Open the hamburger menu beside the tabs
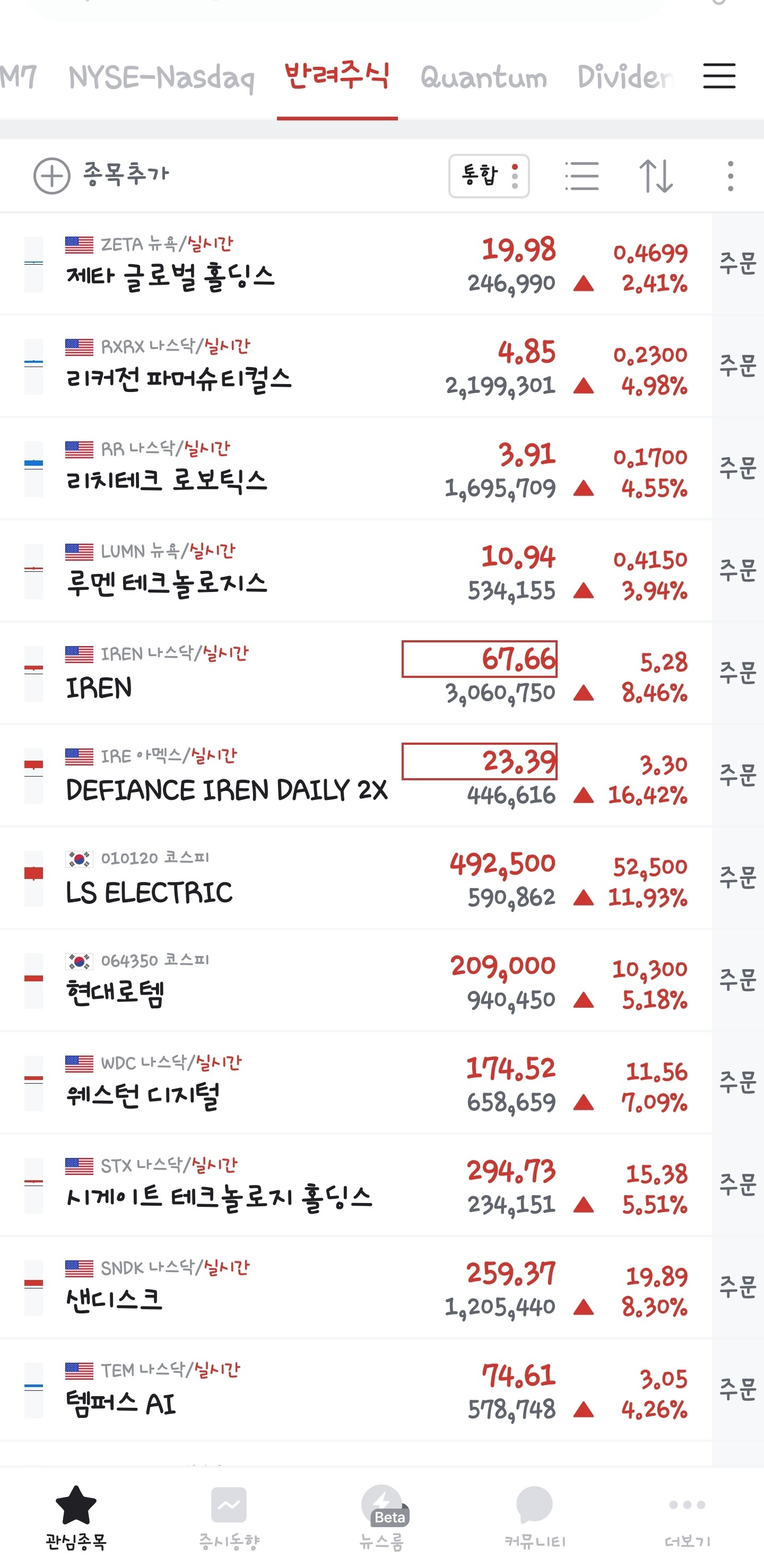Viewport: 764px width, 1568px height. pyautogui.click(x=719, y=76)
